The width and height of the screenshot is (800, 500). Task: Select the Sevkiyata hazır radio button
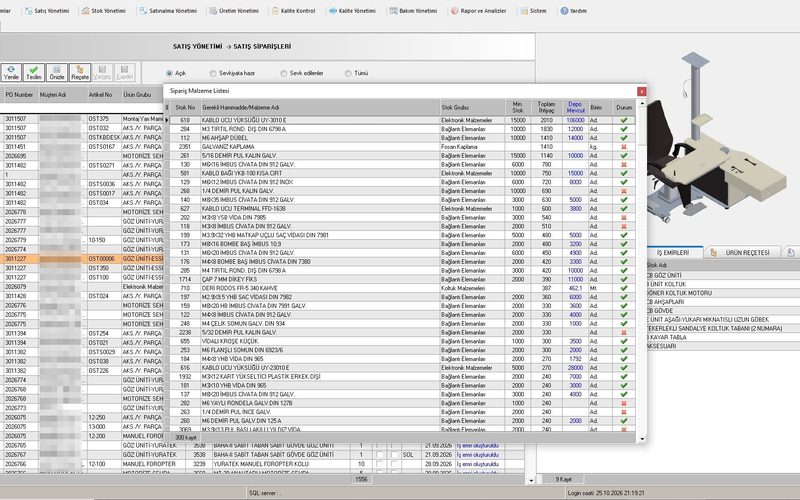click(x=213, y=73)
